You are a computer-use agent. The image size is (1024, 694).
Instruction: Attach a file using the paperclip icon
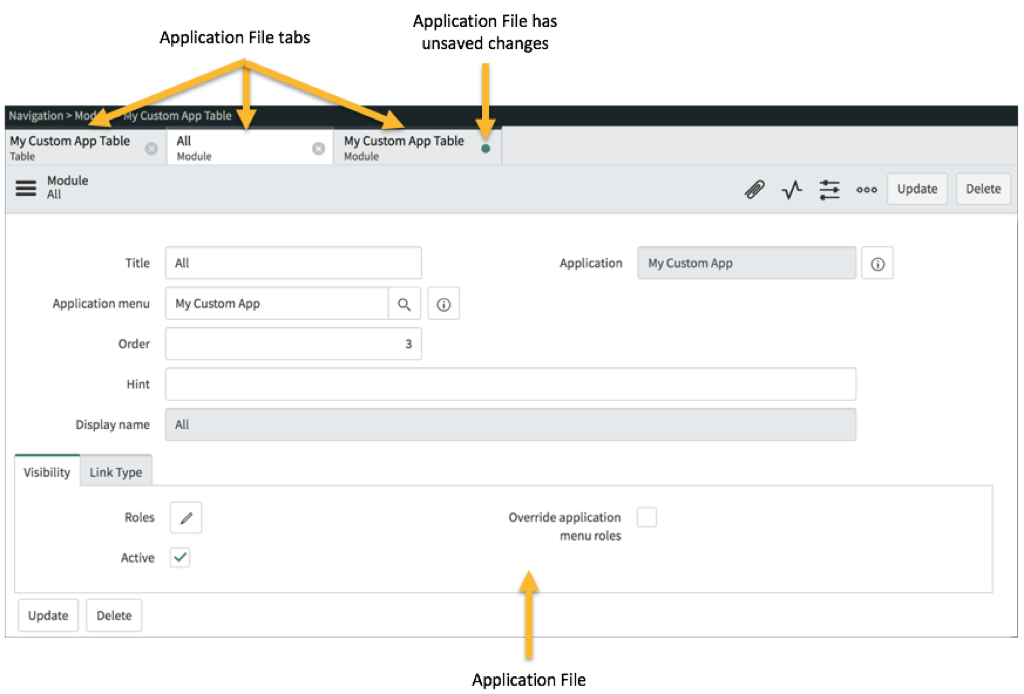[x=755, y=189]
